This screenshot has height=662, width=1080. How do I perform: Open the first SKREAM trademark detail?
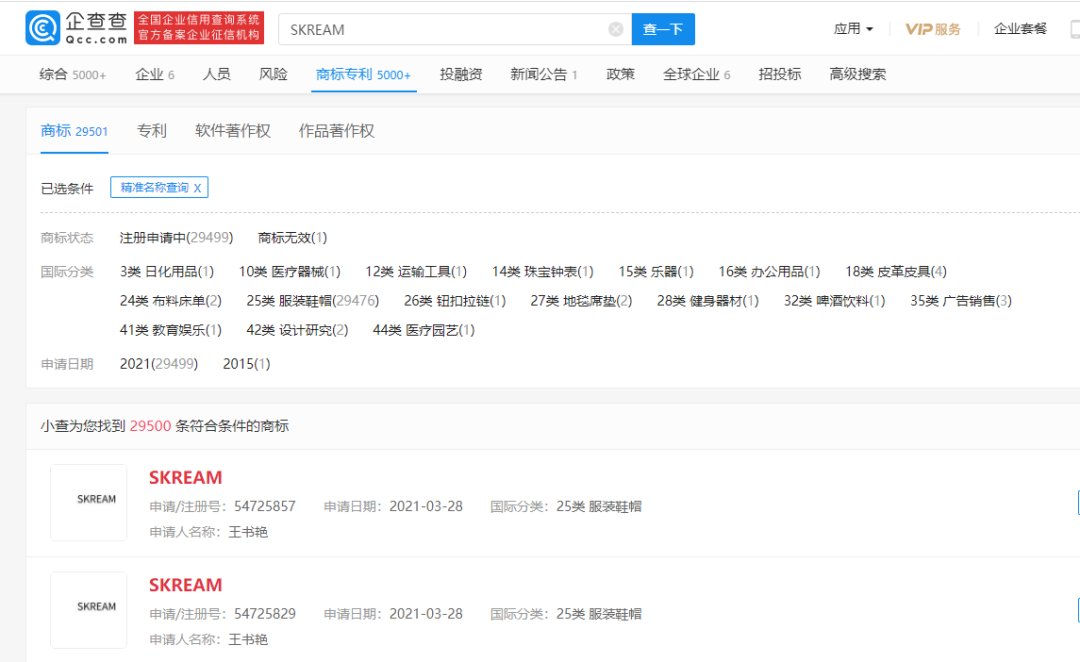(x=185, y=477)
